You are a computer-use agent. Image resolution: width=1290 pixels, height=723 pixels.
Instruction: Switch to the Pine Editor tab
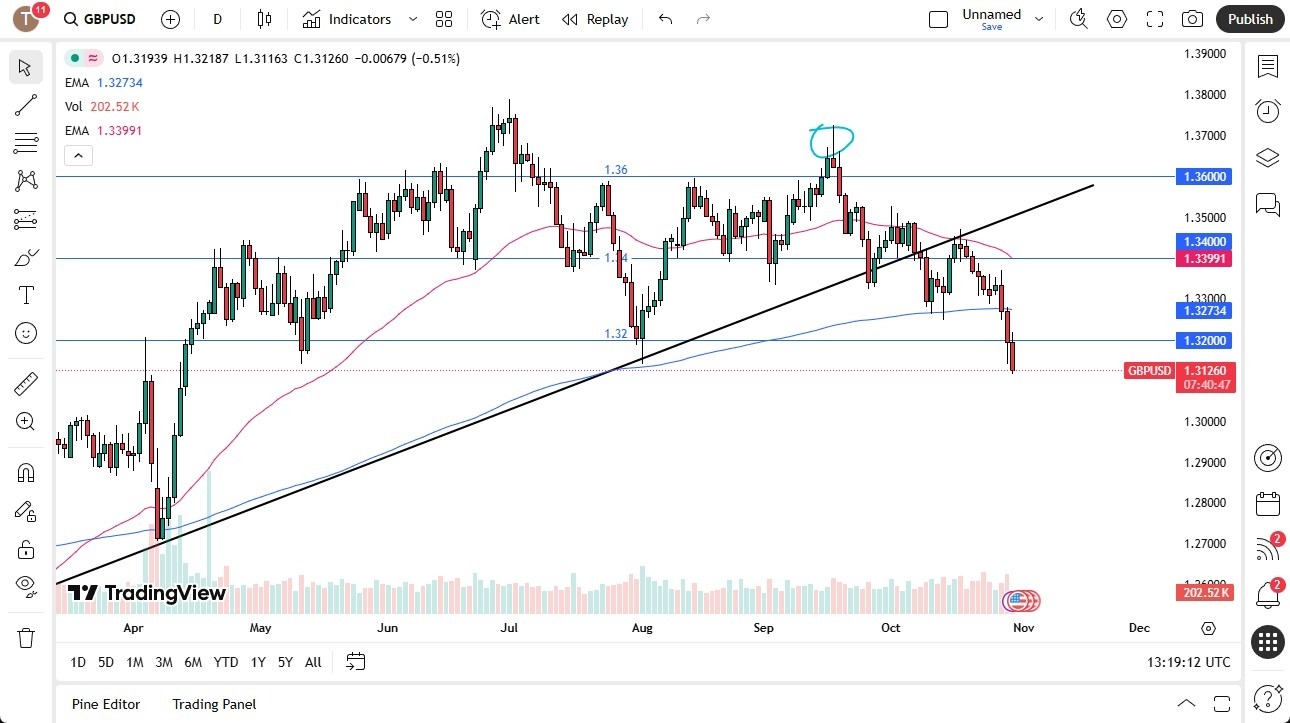(x=105, y=704)
